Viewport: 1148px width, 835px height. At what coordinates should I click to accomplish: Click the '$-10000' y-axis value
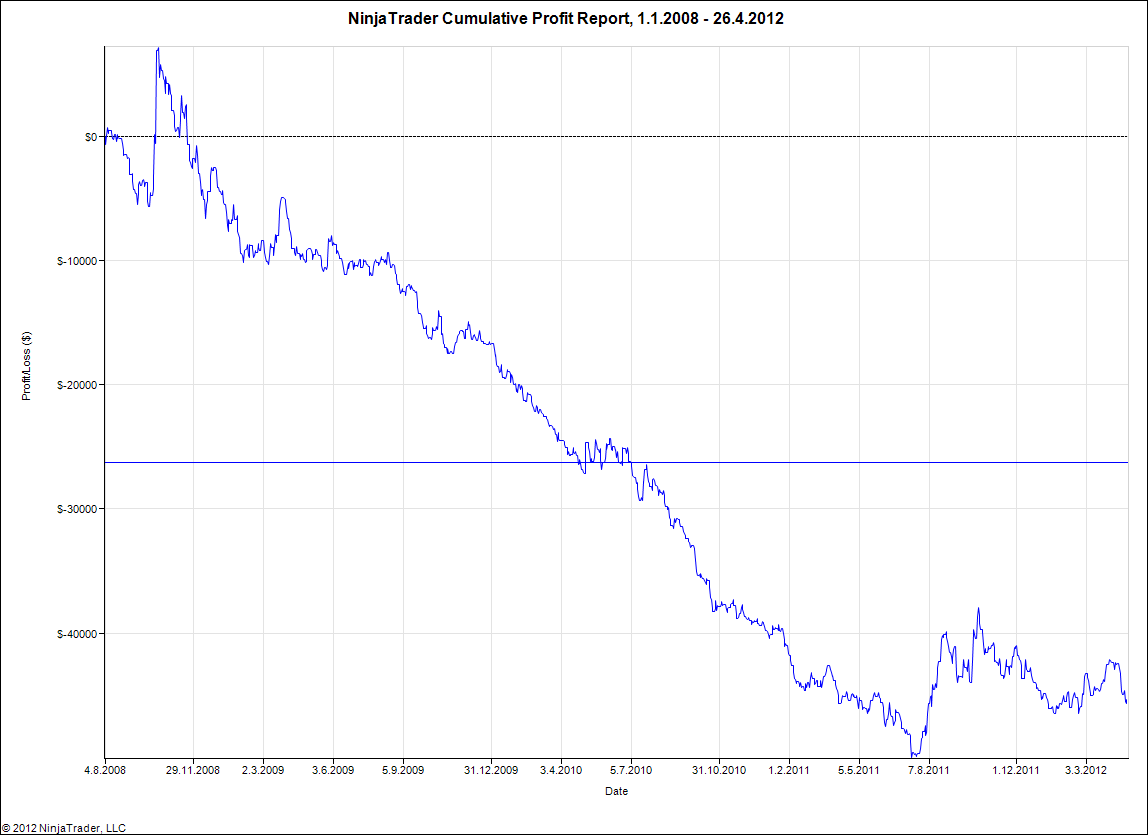pos(78,261)
